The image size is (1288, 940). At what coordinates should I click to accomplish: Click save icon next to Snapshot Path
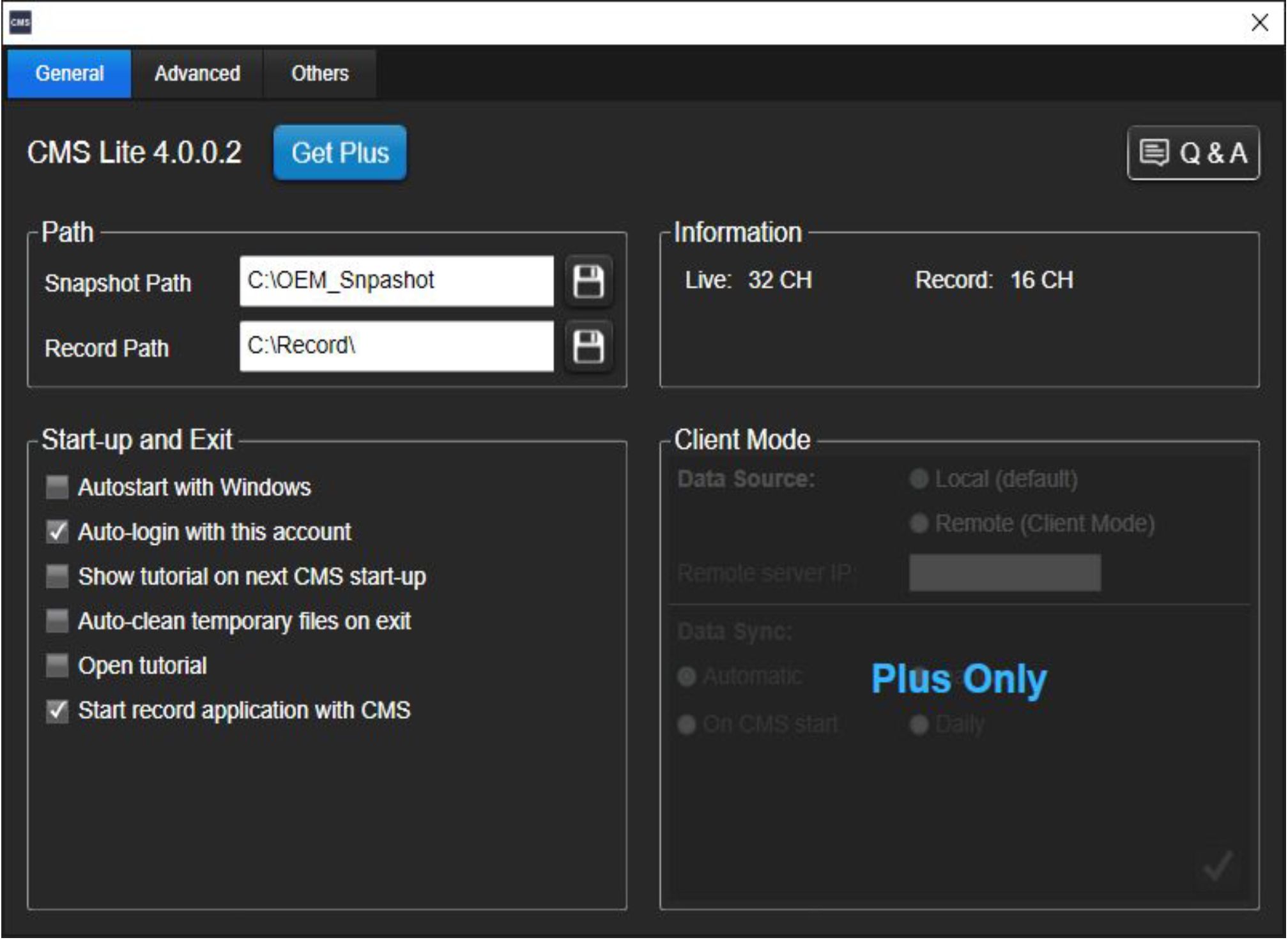point(588,281)
